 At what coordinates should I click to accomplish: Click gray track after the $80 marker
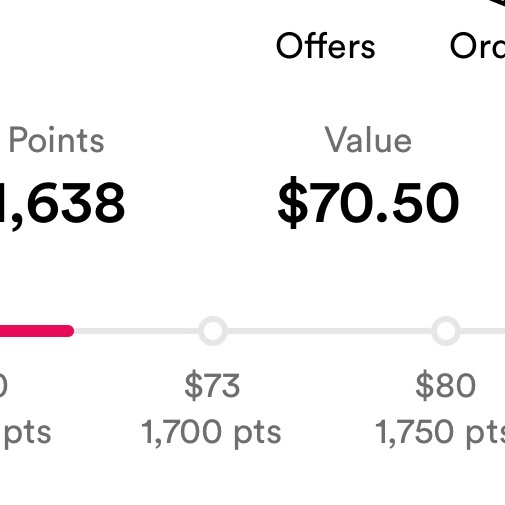[483, 331]
